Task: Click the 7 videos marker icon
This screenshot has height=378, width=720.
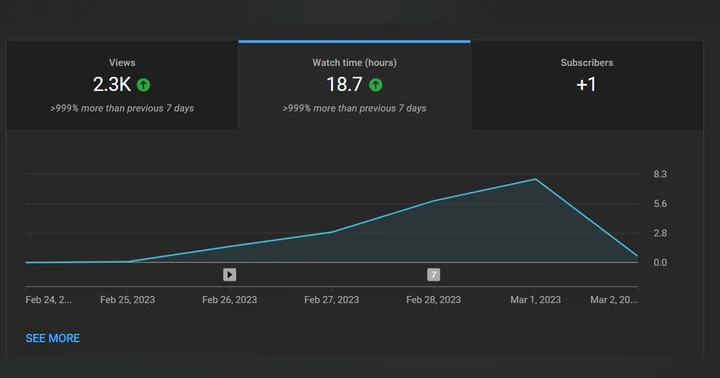Action: pyautogui.click(x=433, y=275)
